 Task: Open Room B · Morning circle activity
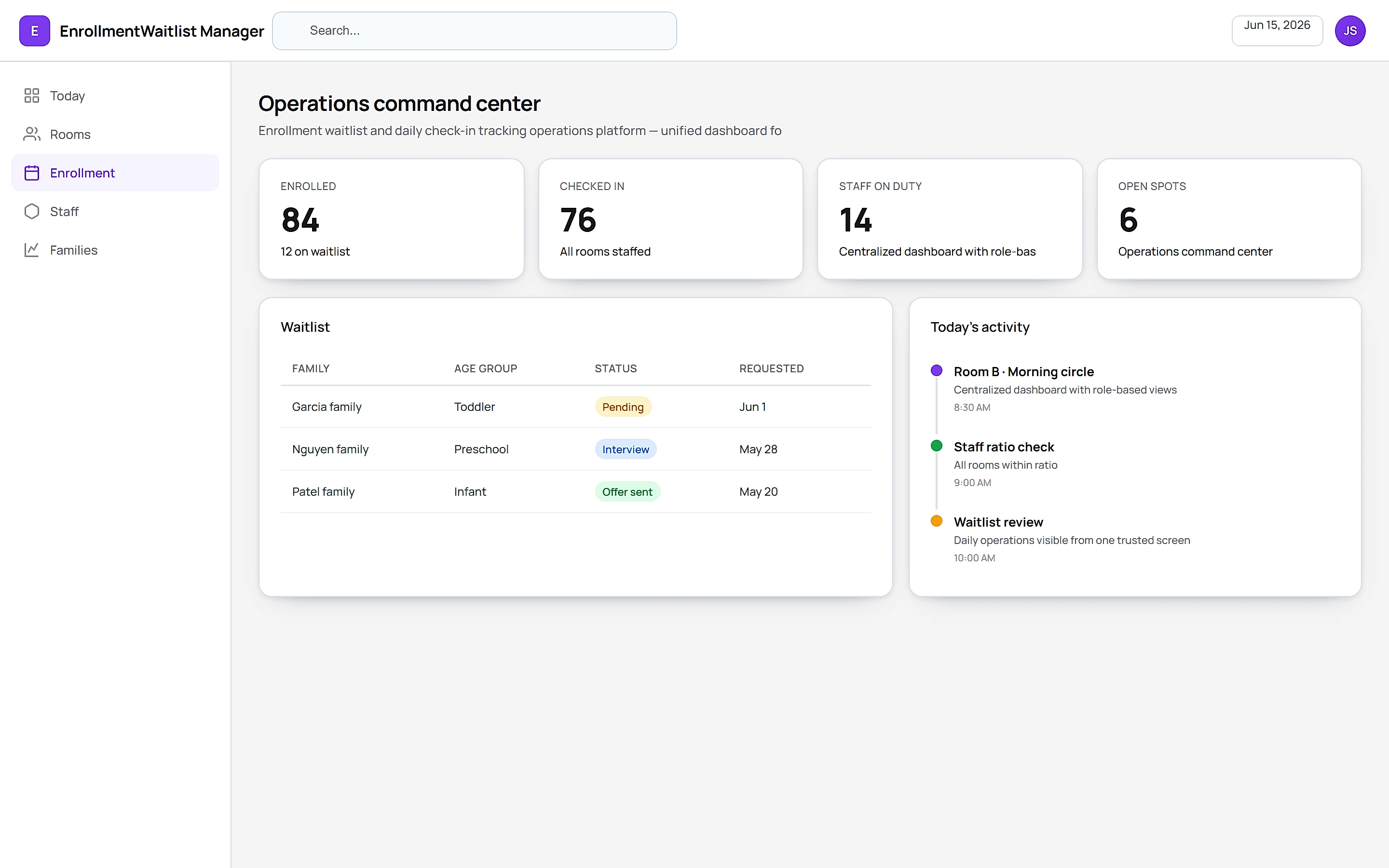click(x=1023, y=371)
